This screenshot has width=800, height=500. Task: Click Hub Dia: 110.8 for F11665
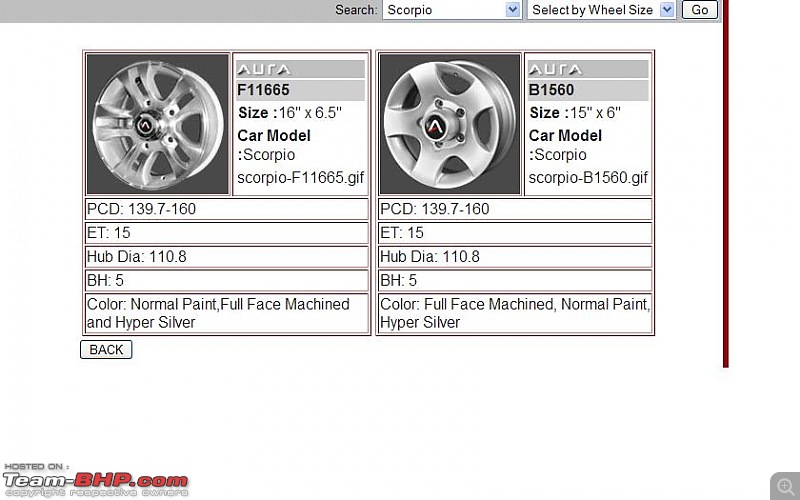pos(227,257)
